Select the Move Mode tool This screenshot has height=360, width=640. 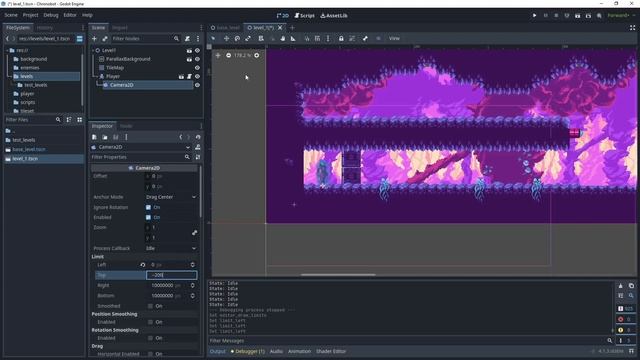pos(226,38)
